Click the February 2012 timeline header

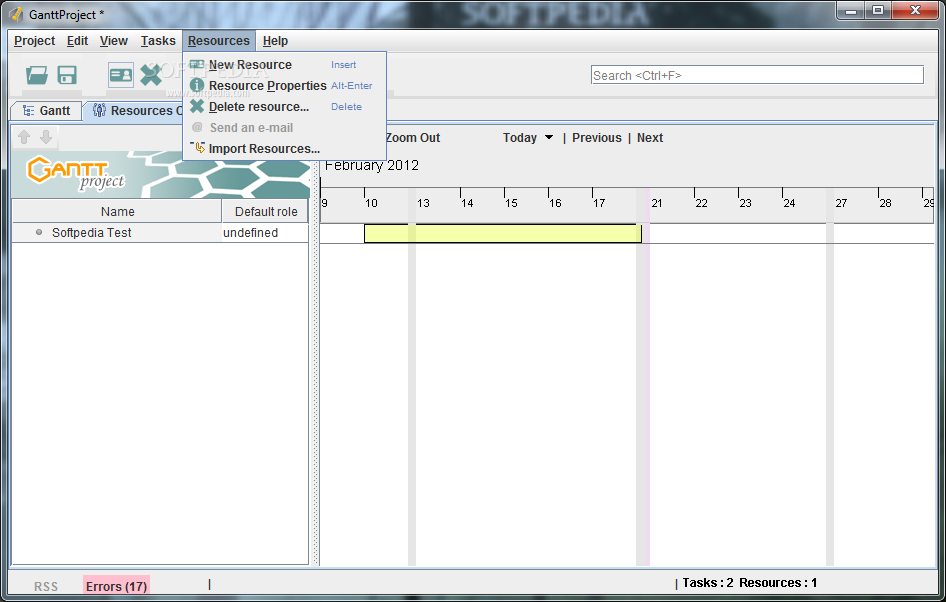(372, 165)
